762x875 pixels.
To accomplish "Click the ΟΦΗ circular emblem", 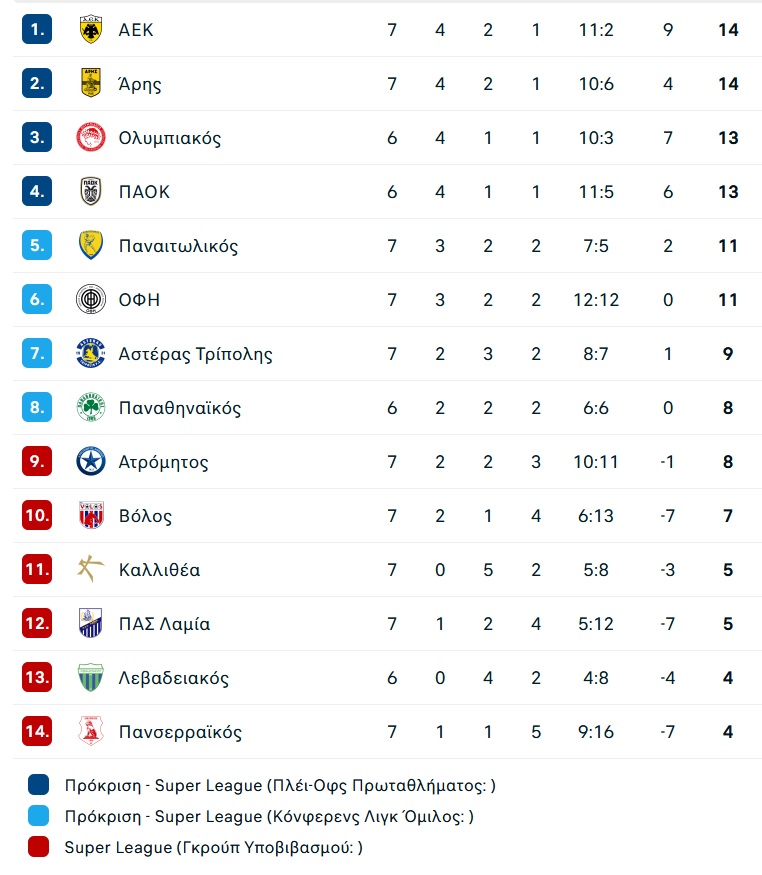I will click(x=91, y=299).
